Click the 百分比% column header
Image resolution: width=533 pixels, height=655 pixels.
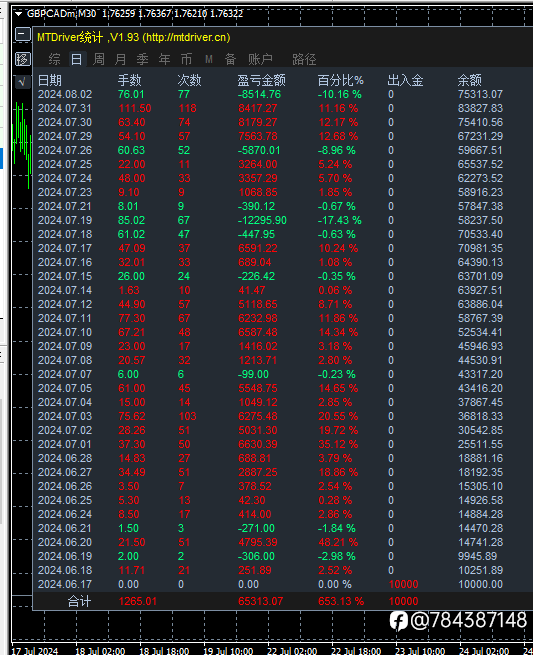(x=340, y=80)
